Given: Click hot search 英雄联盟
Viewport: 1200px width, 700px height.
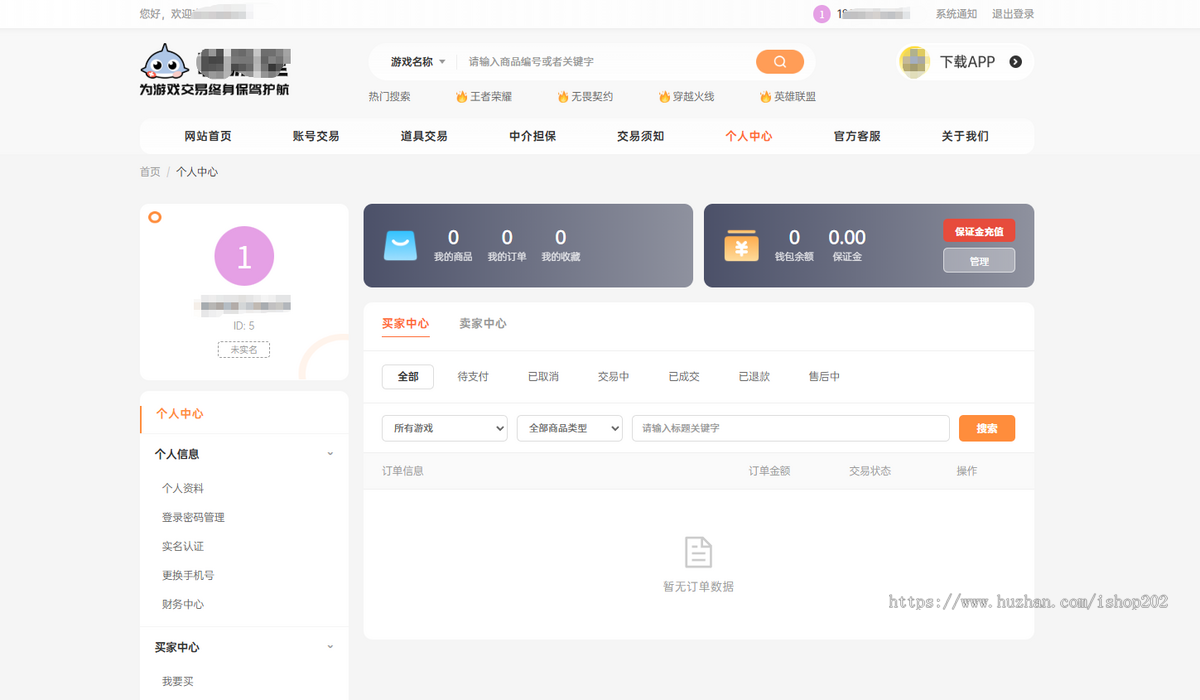Looking at the screenshot, I should click(795, 97).
